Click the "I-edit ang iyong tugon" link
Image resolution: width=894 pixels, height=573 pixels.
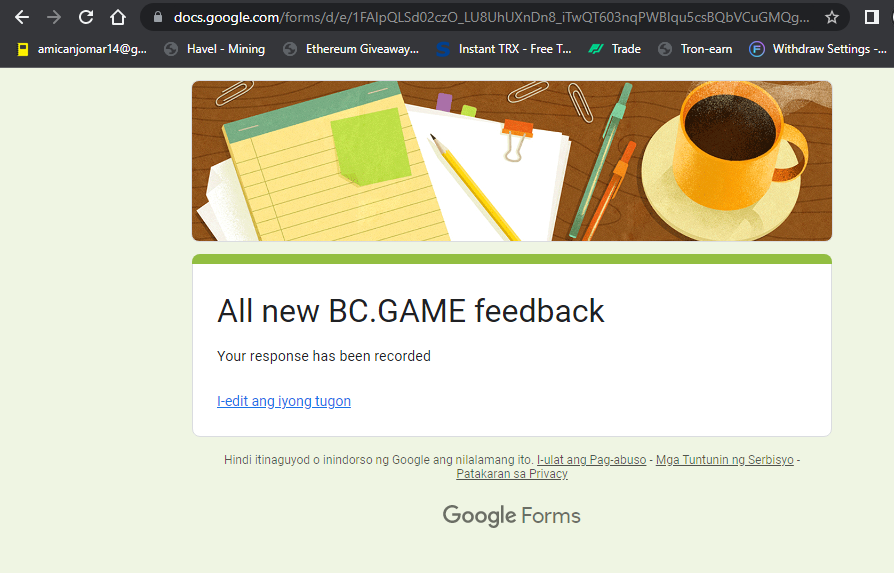284,401
